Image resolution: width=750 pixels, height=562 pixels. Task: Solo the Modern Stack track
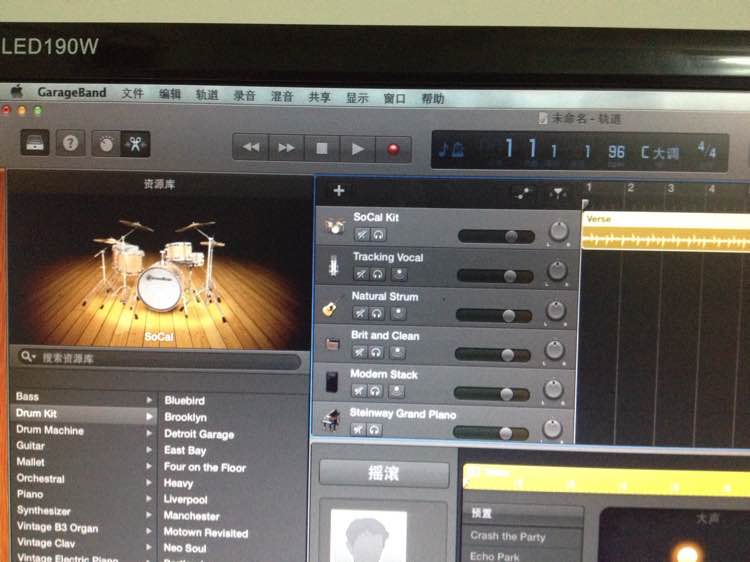tap(375, 391)
